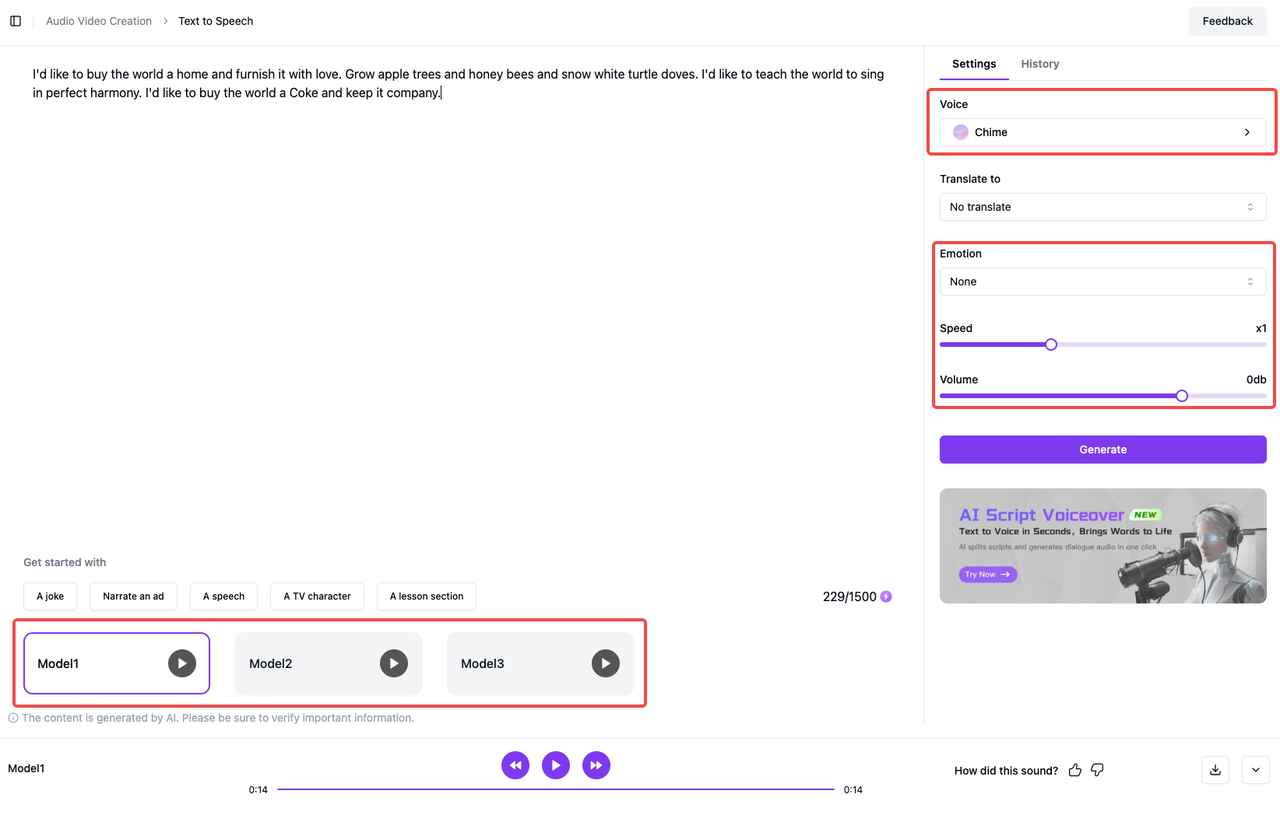Toggle the sidebar panel icon
This screenshot has height=822, width=1280.
15,21
